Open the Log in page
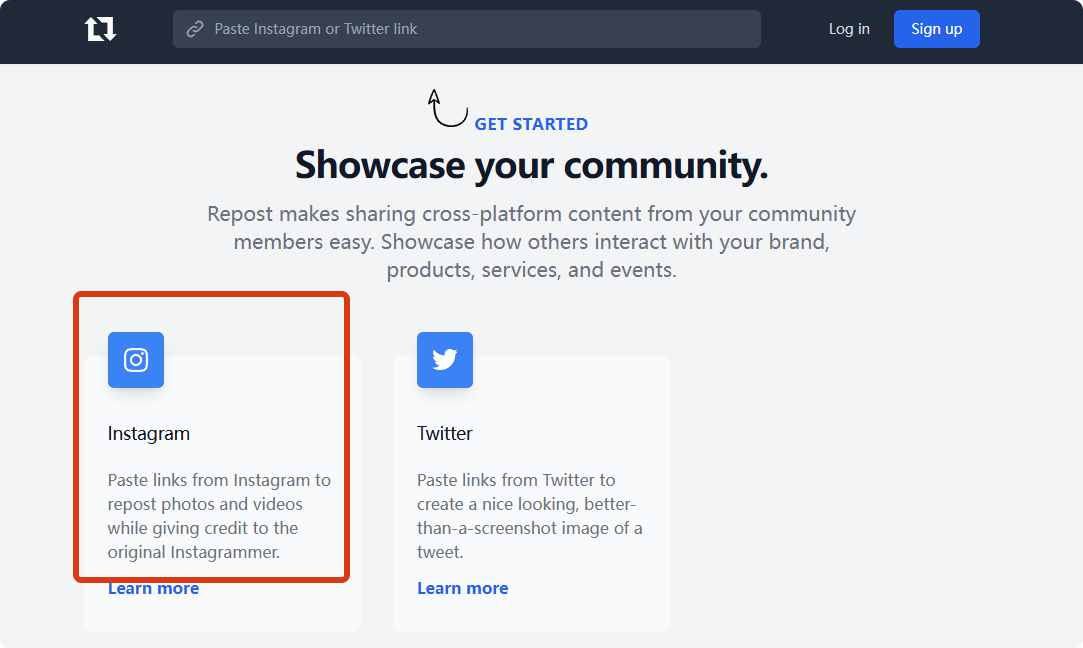Viewport: 1083px width, 648px height. click(849, 29)
